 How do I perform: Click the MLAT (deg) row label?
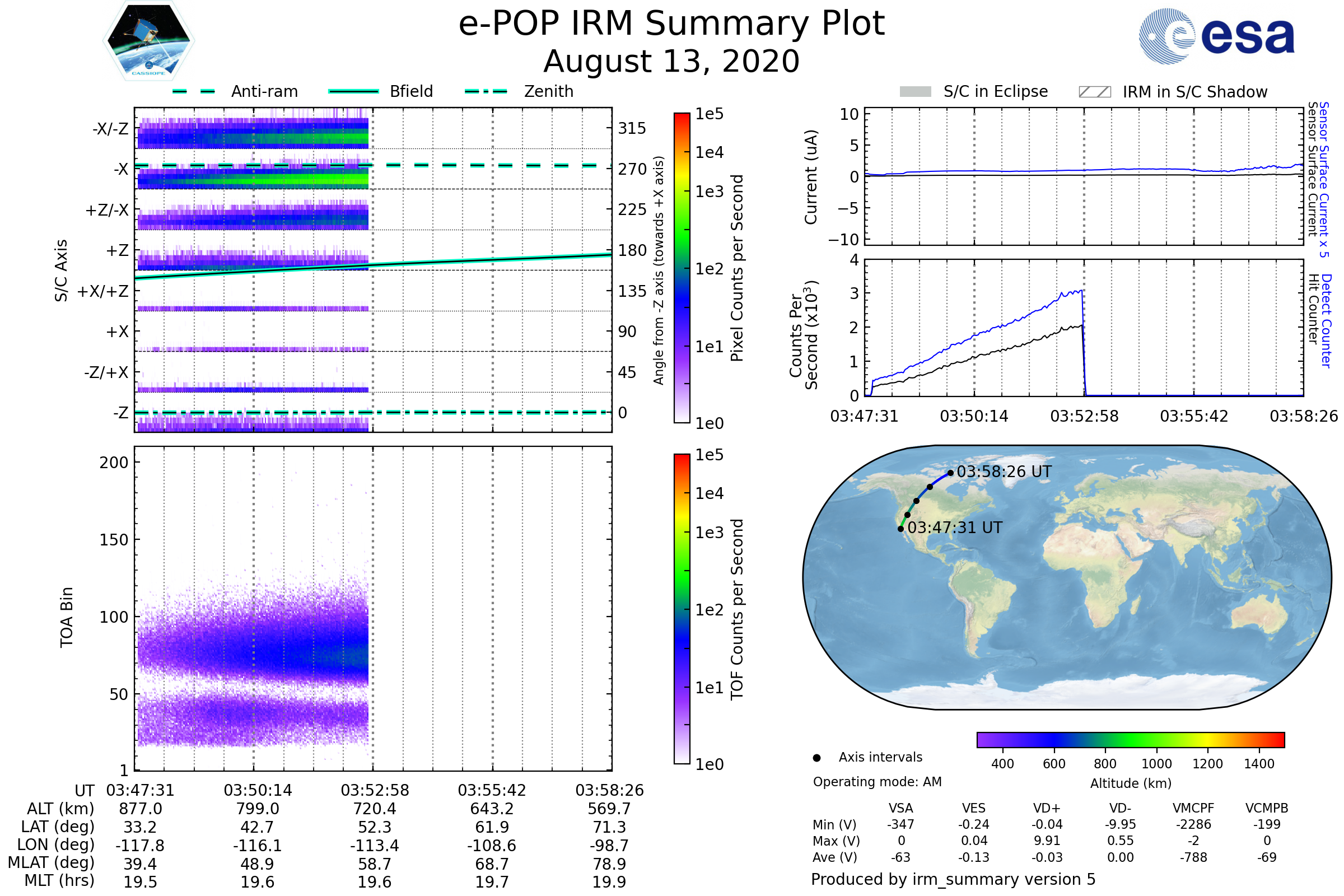pyautogui.click(x=52, y=862)
